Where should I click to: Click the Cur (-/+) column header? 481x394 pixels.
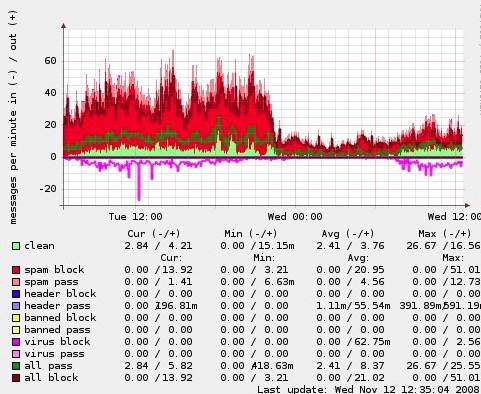pyautogui.click(x=154, y=234)
